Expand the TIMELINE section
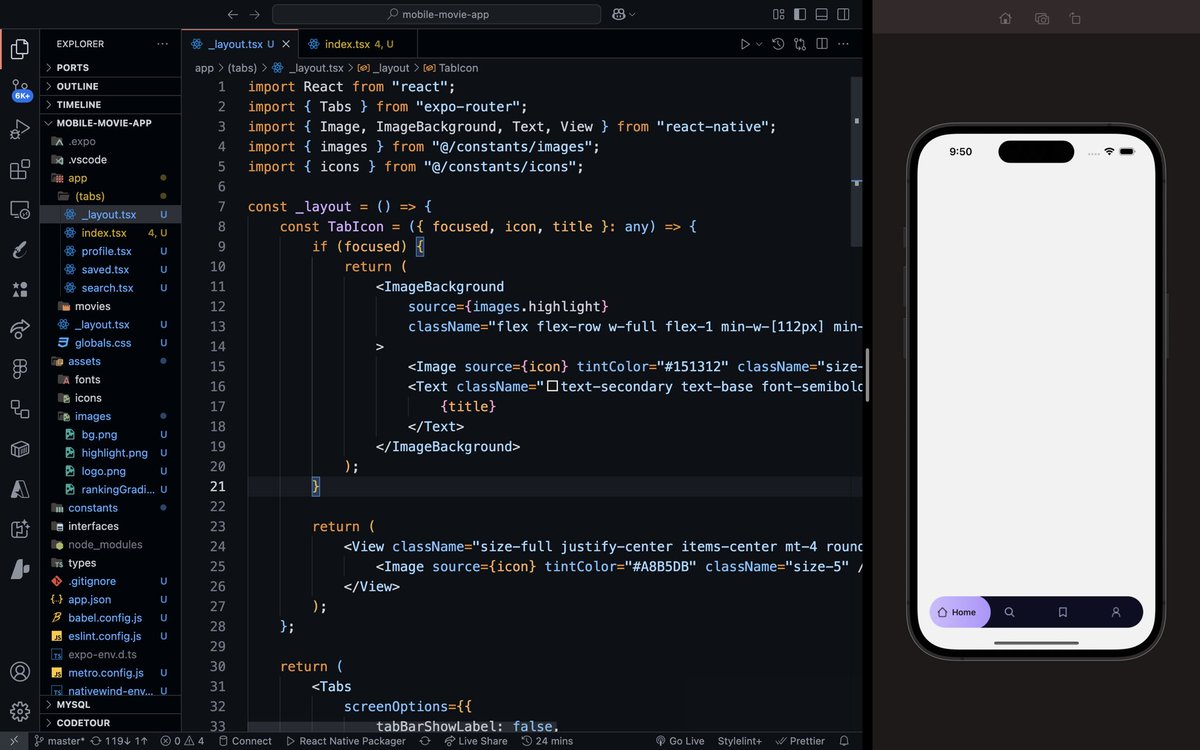Image resolution: width=1200 pixels, height=750 pixels. (x=111, y=104)
